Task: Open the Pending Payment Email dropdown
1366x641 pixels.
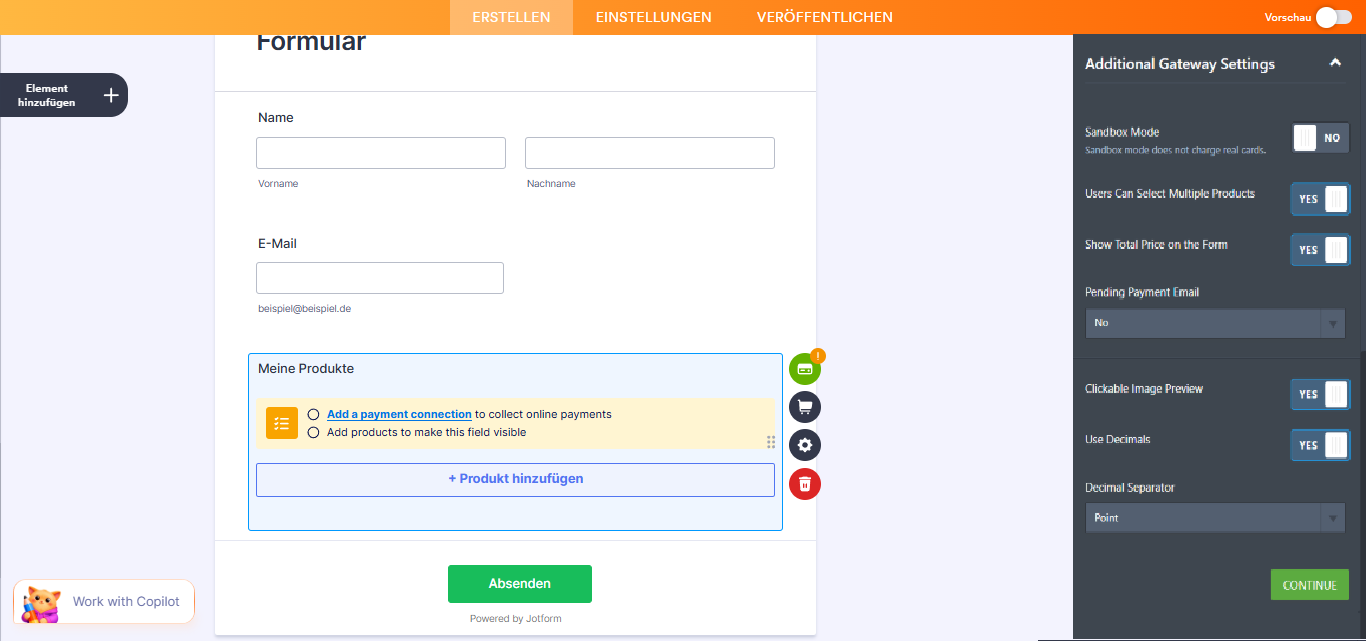Action: (x=1215, y=322)
